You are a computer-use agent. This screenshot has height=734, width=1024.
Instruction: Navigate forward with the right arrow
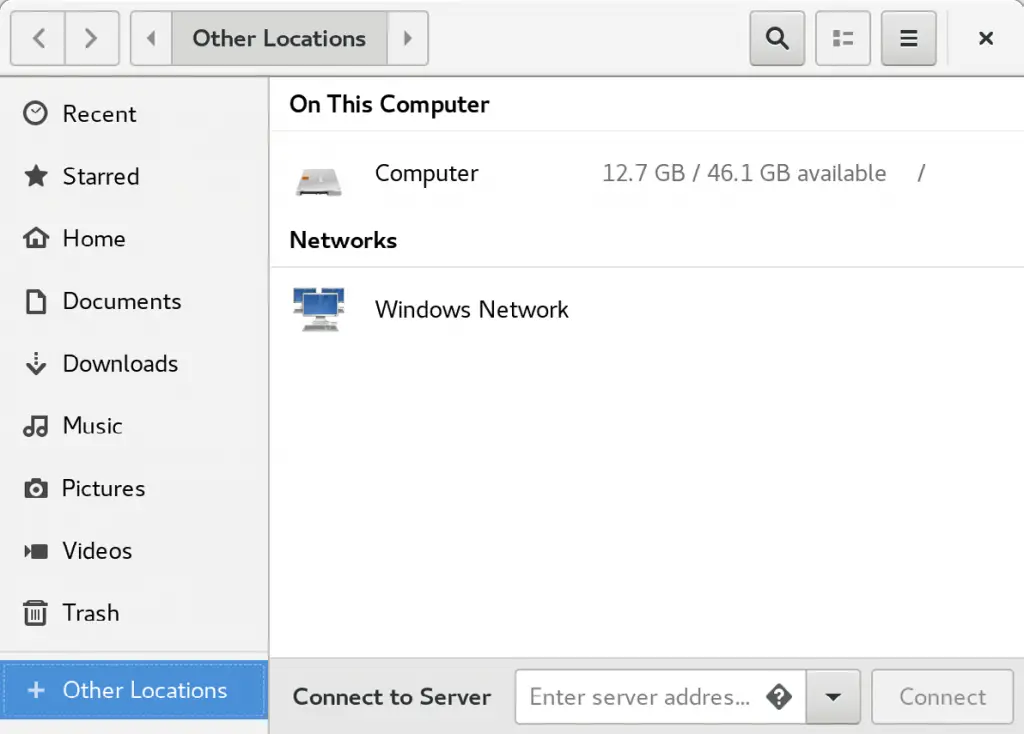click(x=91, y=38)
